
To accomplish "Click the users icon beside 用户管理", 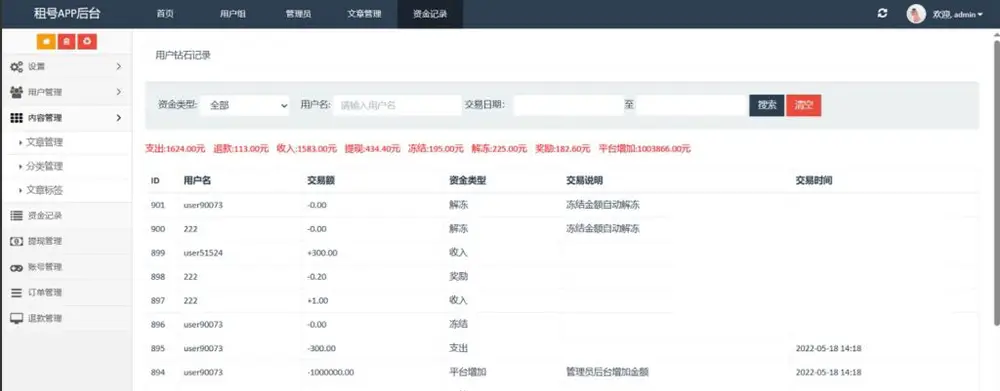I will point(17,92).
